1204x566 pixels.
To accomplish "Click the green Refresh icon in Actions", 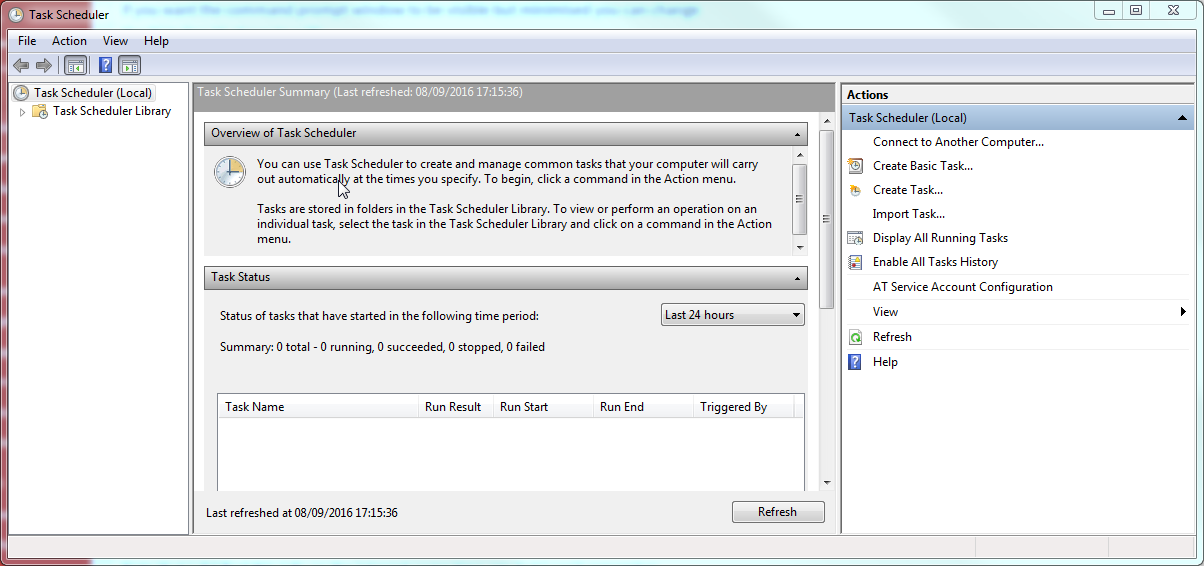I will [855, 337].
